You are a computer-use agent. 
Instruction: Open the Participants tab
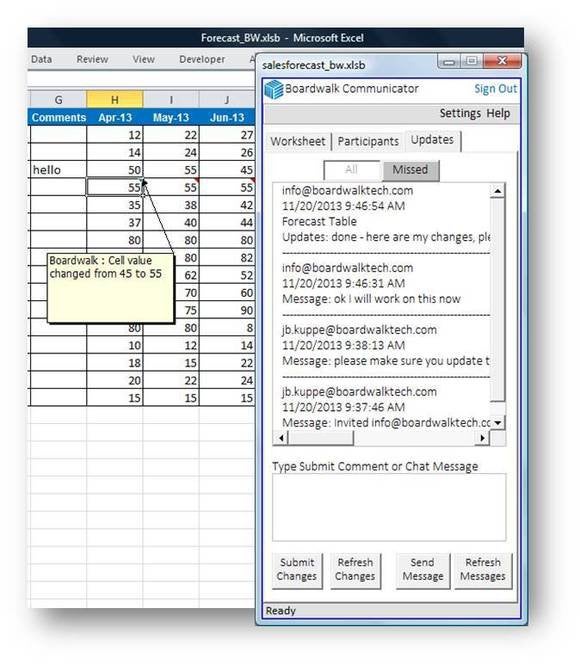pyautogui.click(x=368, y=141)
